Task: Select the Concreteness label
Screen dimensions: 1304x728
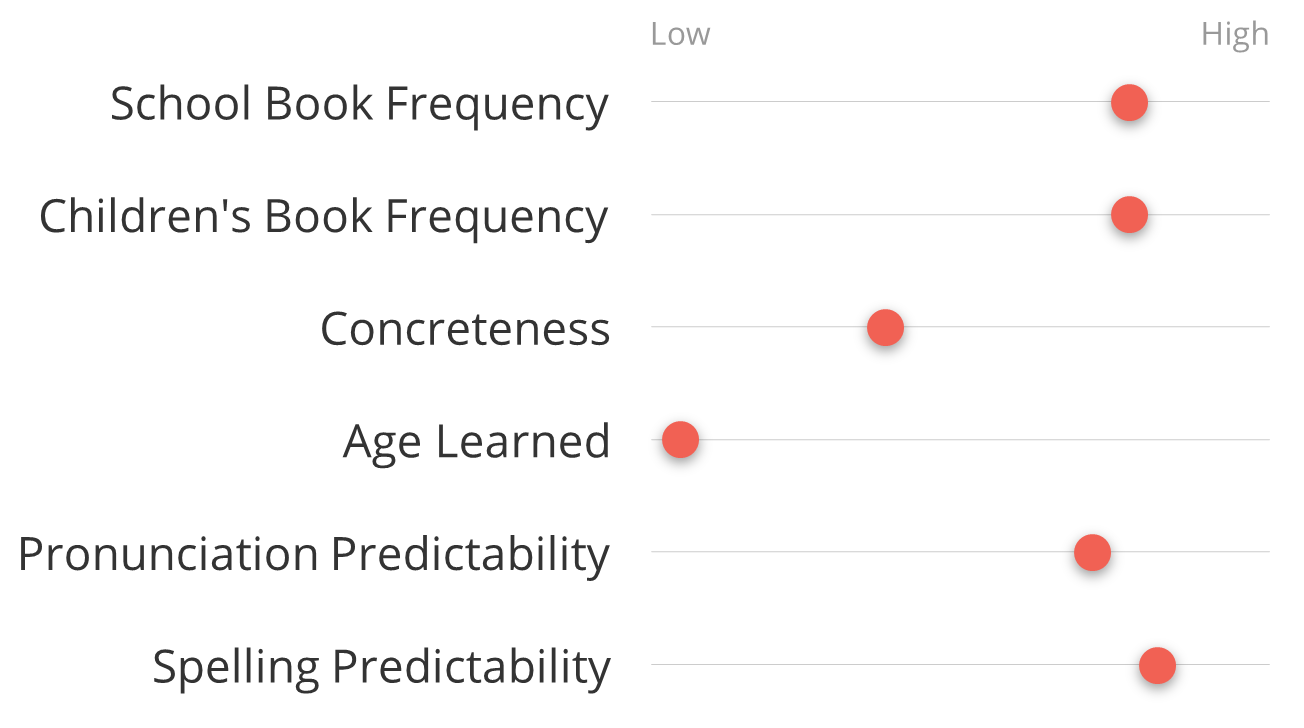Action: [465, 329]
